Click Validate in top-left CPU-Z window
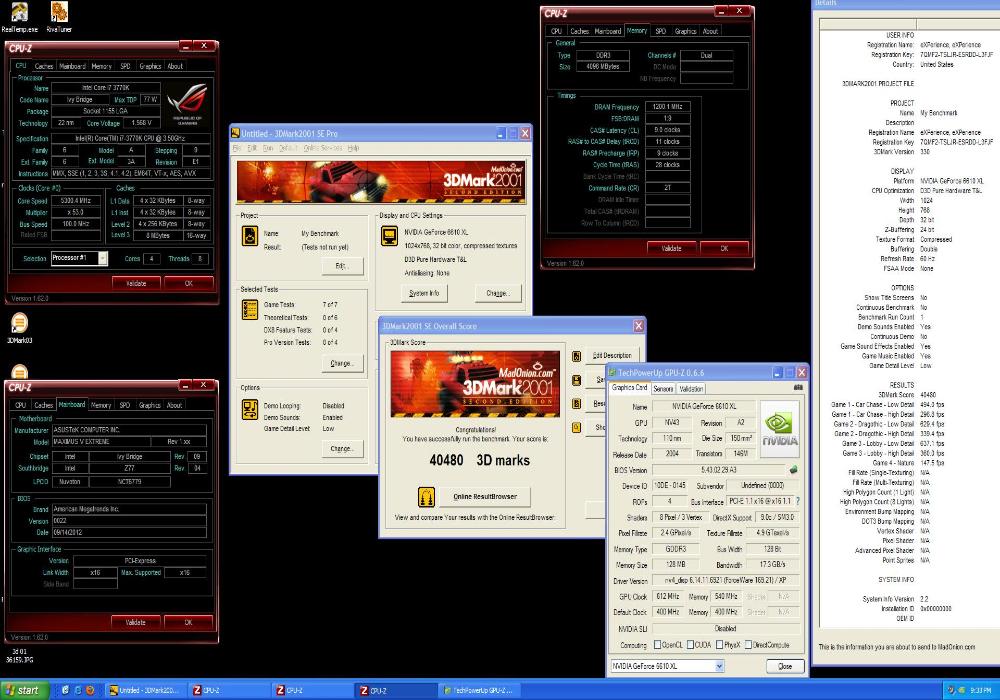The width and height of the screenshot is (1000, 700). (136, 283)
